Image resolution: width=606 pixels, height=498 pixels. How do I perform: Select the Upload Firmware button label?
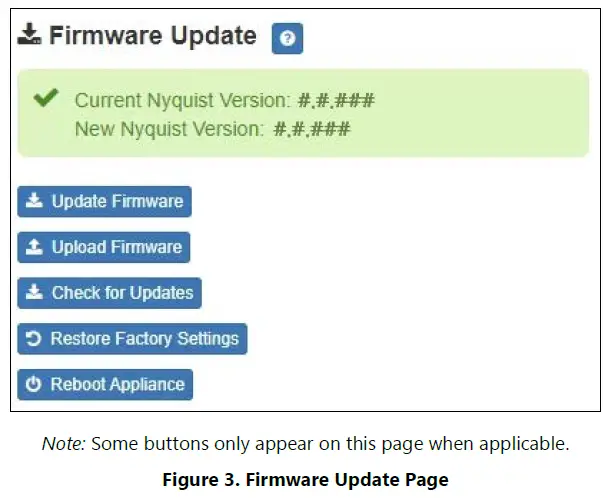(x=117, y=247)
